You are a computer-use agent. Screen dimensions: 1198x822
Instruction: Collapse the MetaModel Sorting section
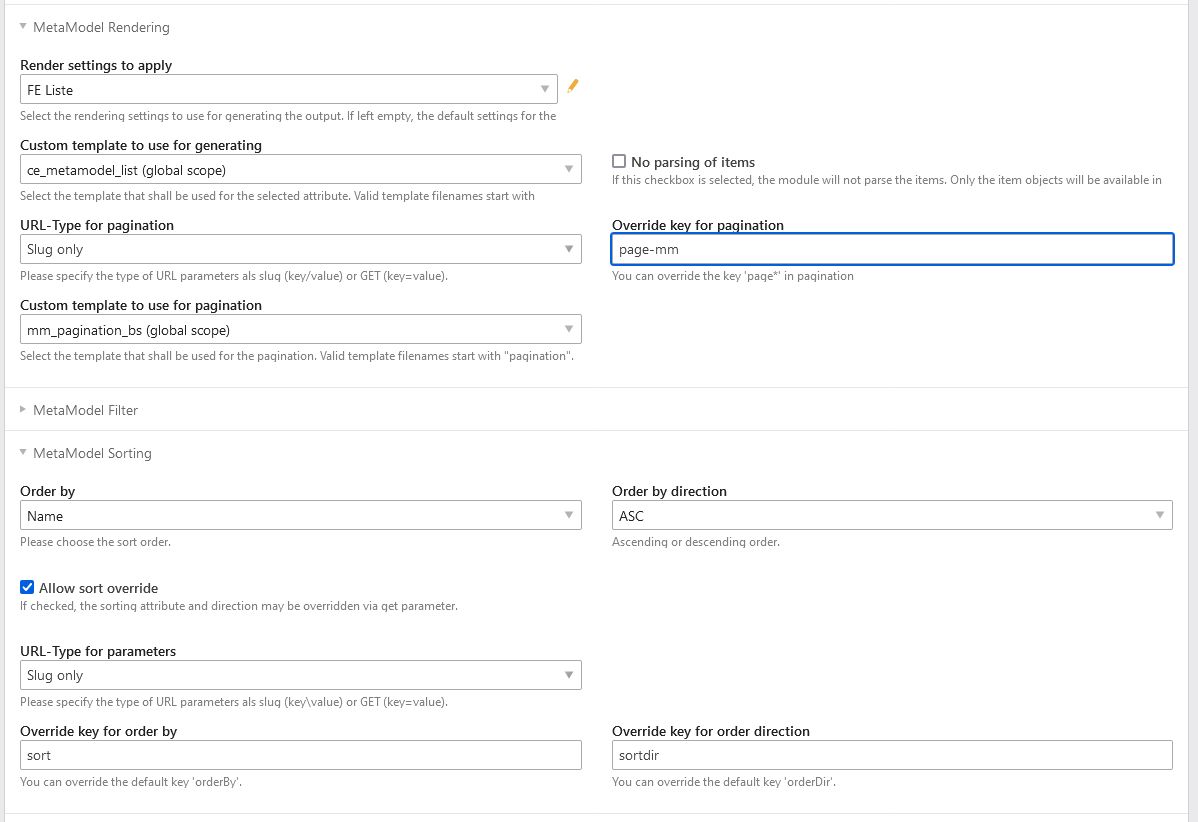click(x=85, y=453)
